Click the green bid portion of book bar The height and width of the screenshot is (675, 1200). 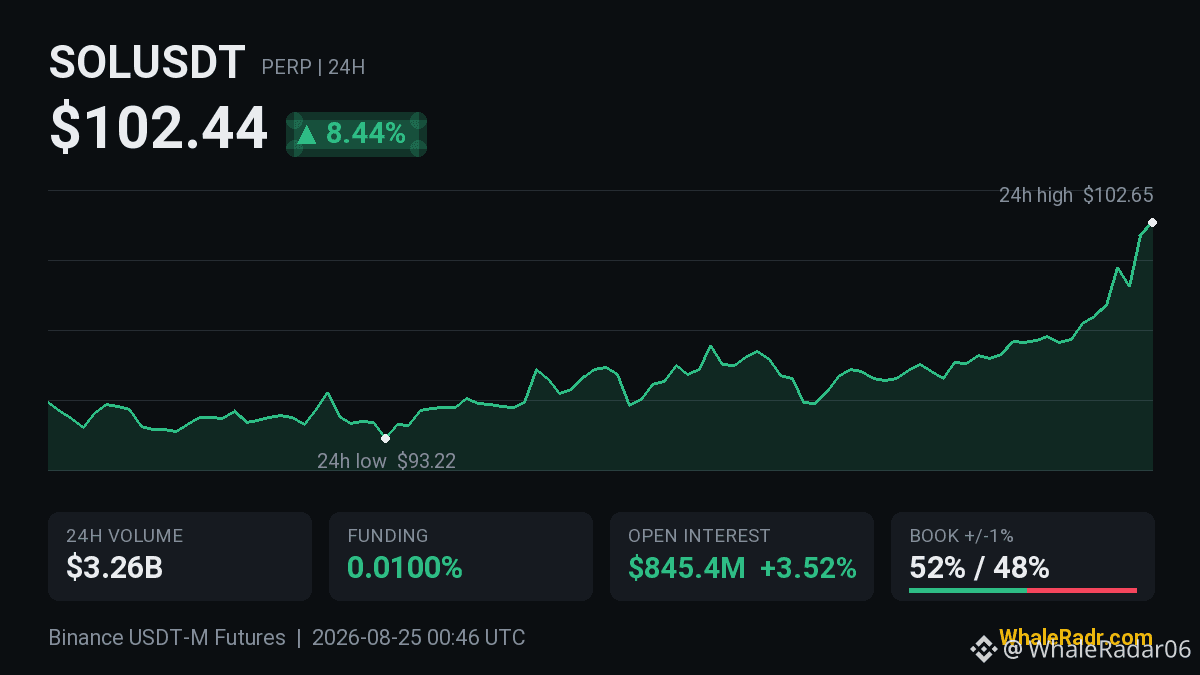[x=968, y=590]
